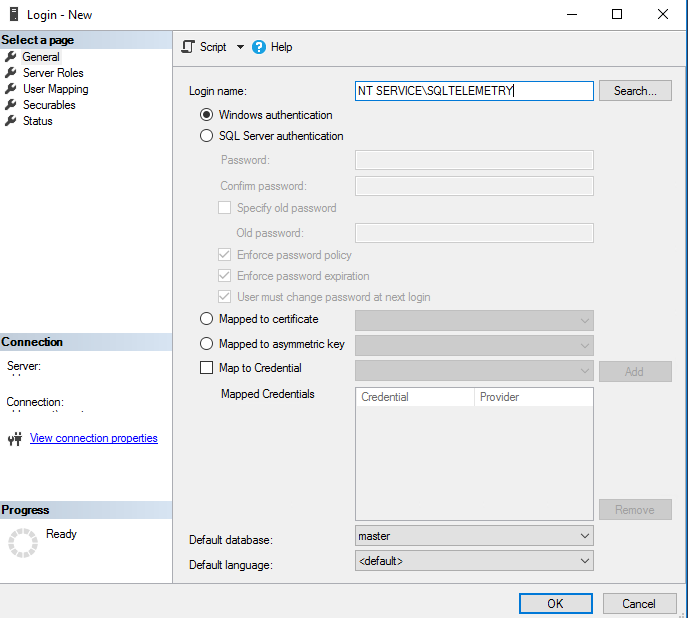Click the Script toolbar icon
This screenshot has height=618, width=688.
coord(188,47)
